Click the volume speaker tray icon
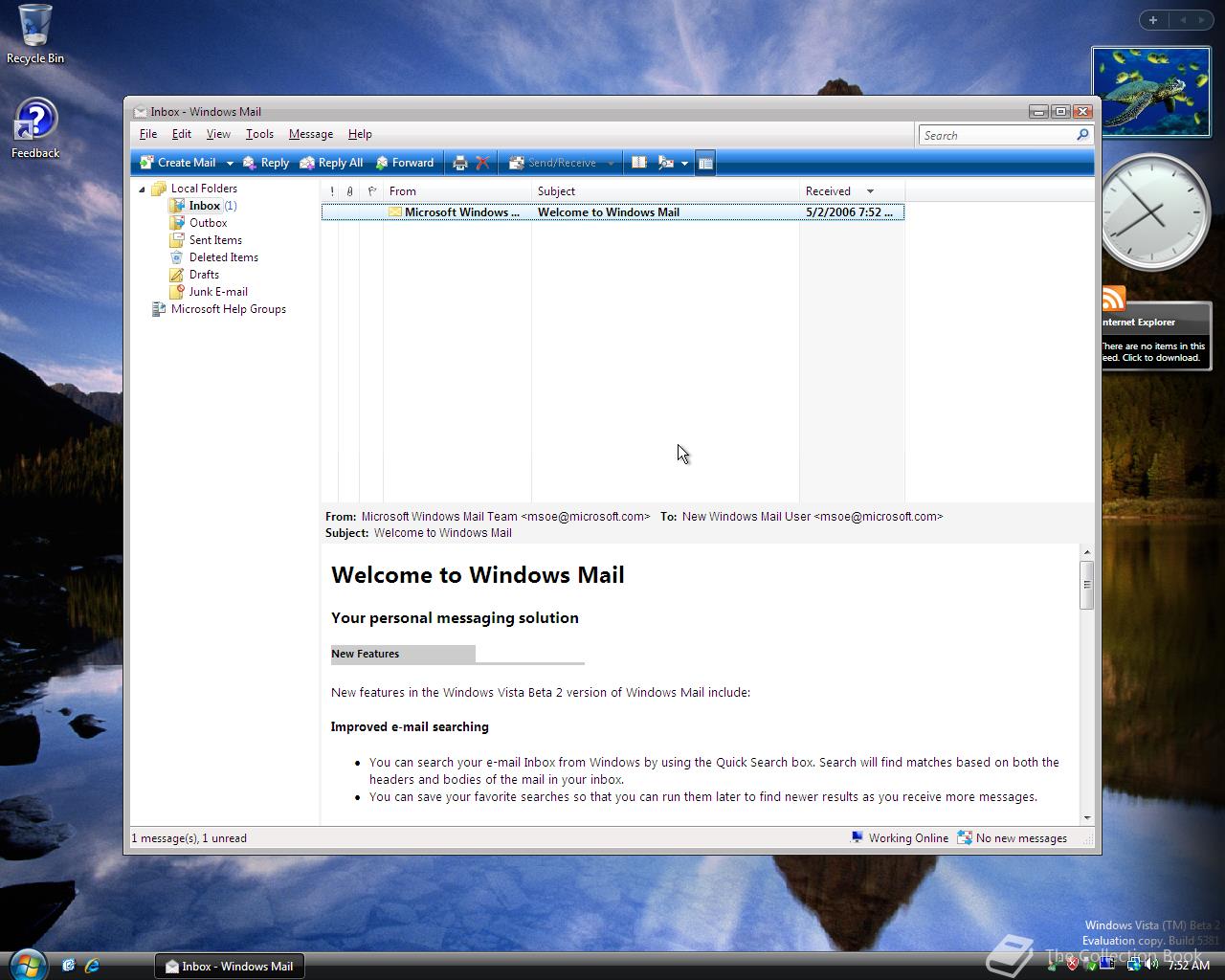Image resolution: width=1225 pixels, height=980 pixels. [1149, 965]
